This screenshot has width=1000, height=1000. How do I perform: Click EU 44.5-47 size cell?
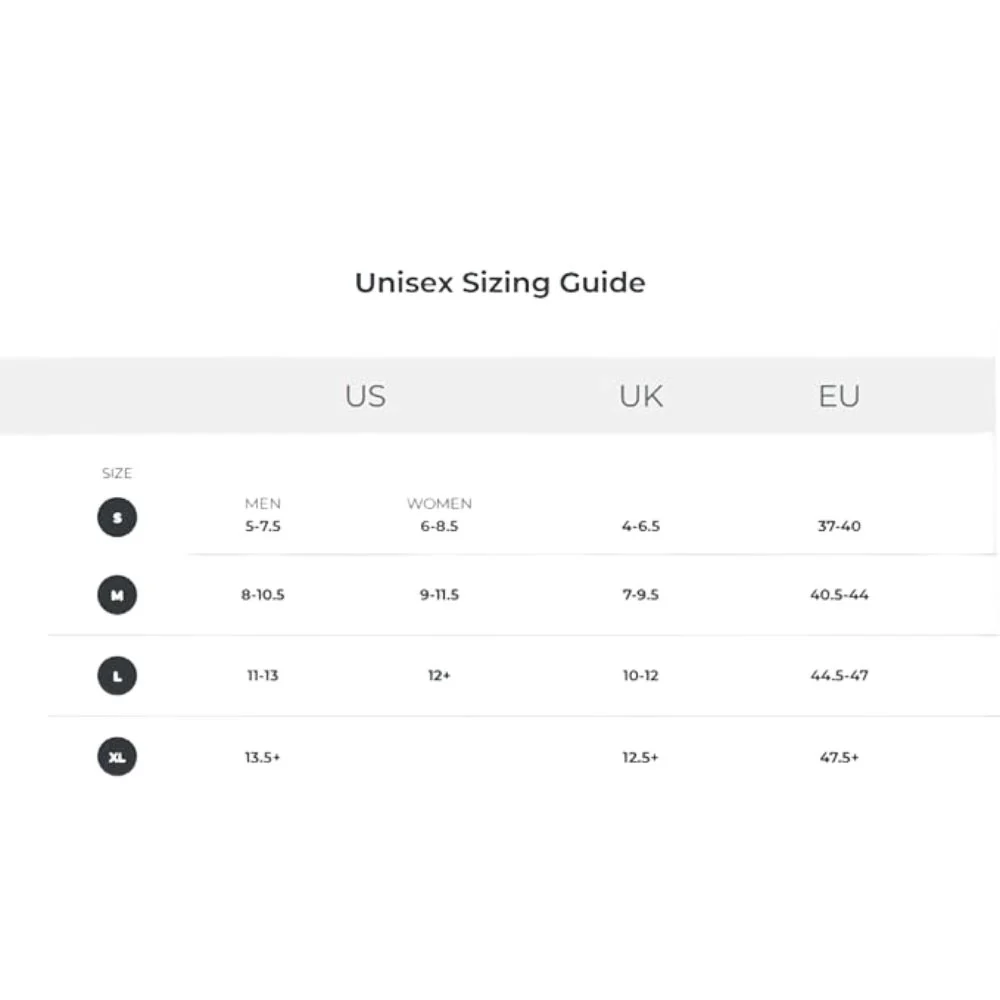(x=839, y=675)
